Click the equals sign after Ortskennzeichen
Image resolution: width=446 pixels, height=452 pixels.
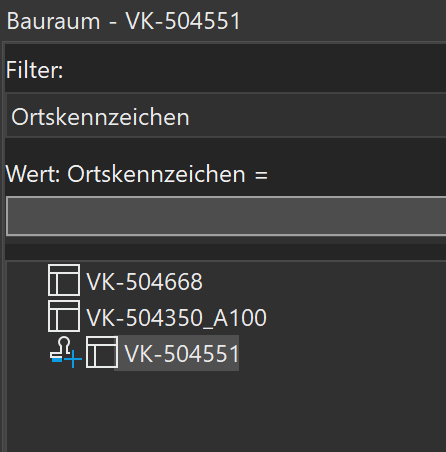click(x=261, y=175)
